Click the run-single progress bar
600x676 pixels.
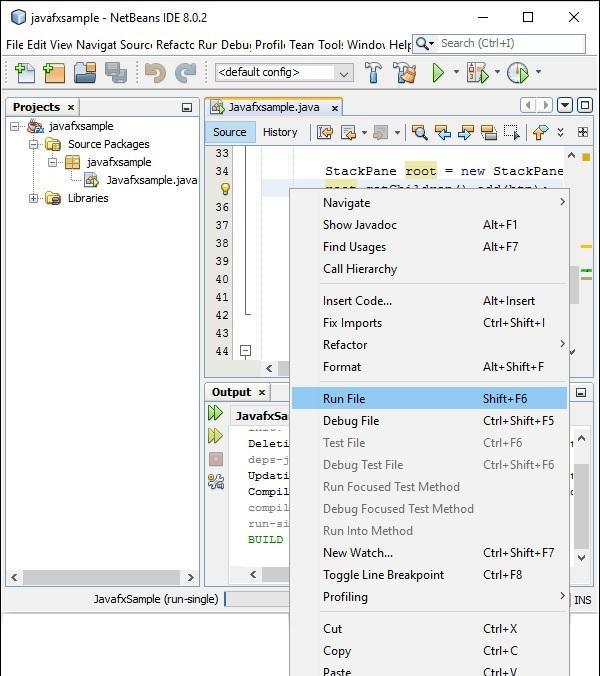[x=257, y=599]
